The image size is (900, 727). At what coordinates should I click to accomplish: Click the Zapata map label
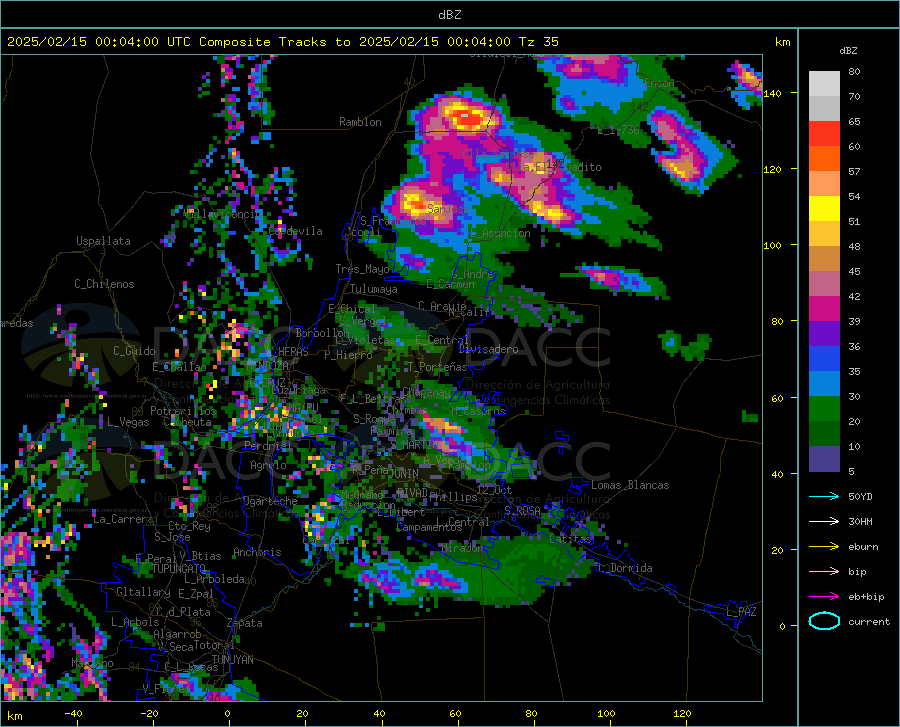pyautogui.click(x=245, y=623)
